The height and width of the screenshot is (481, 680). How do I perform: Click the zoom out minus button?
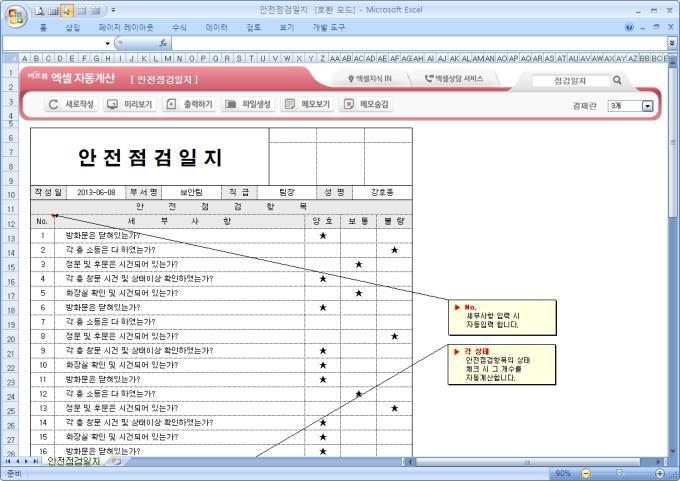coord(585,474)
